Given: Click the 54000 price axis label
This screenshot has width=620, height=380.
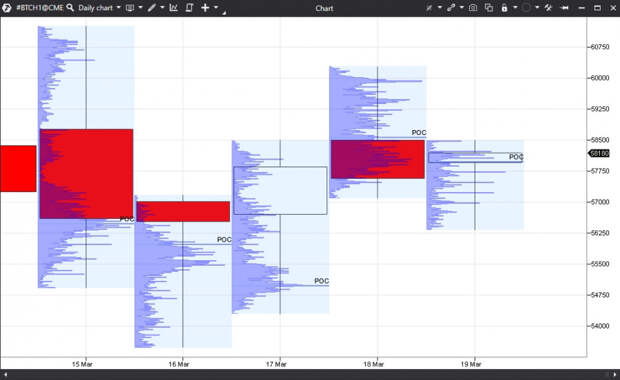Looking at the screenshot, I should pyautogui.click(x=600, y=326).
